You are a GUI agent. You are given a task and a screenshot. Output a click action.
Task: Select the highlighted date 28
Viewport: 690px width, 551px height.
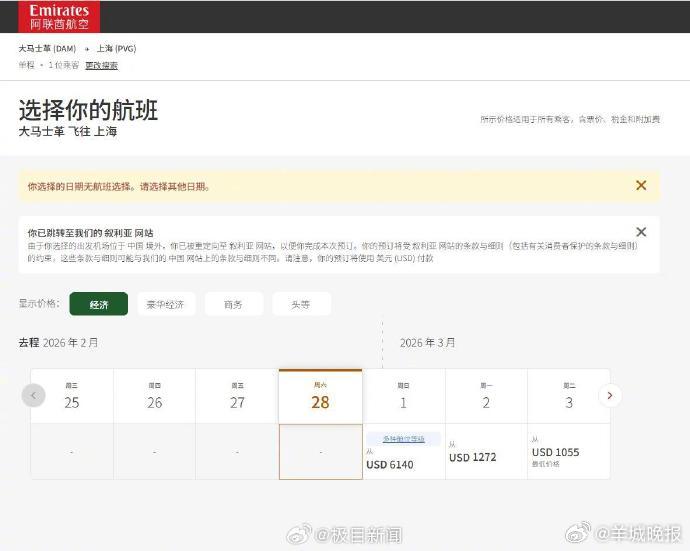320,397
